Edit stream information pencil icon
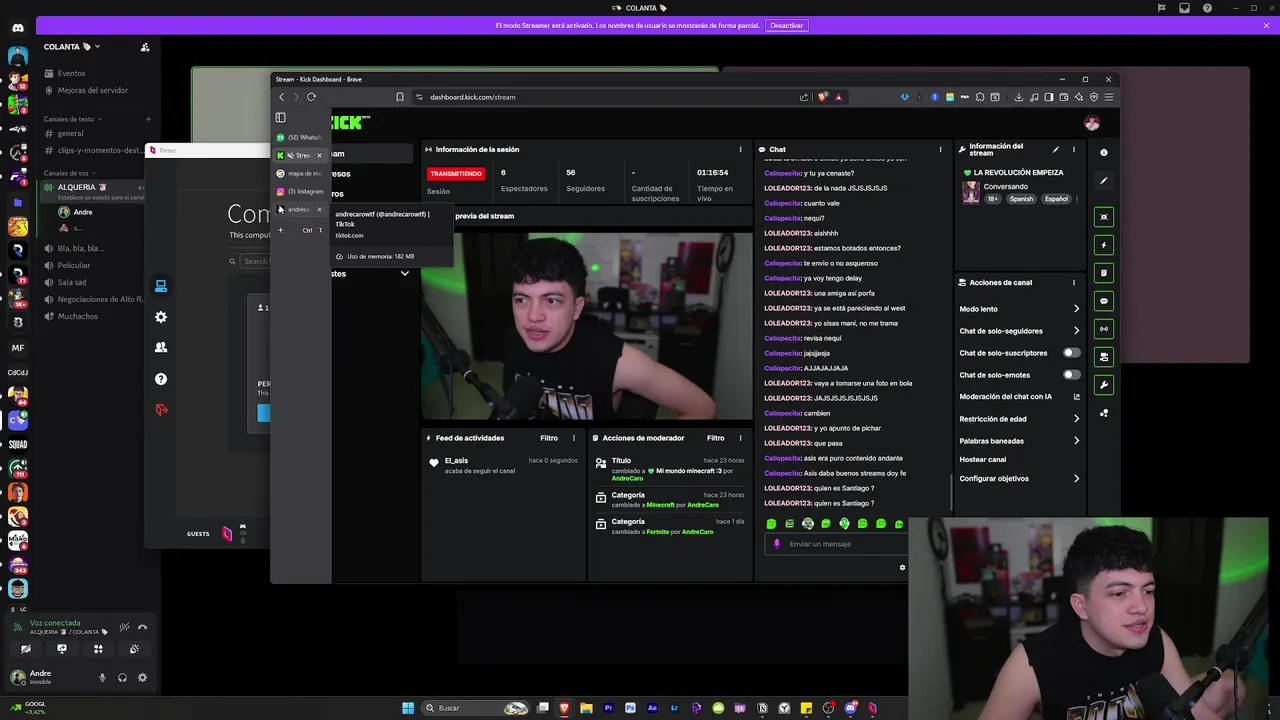This screenshot has height=720, width=1280. tap(1056, 149)
